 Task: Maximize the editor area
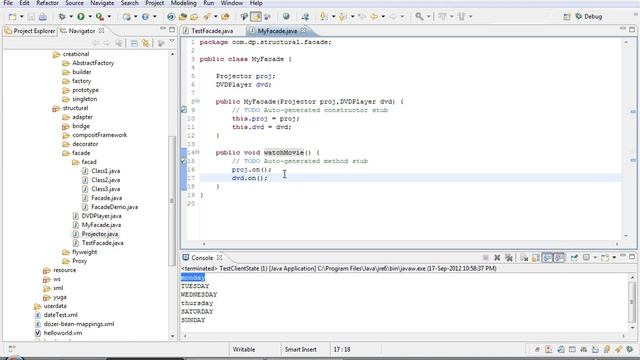click(x=632, y=29)
